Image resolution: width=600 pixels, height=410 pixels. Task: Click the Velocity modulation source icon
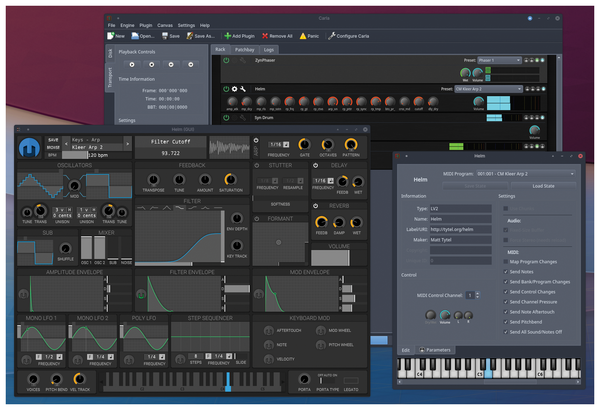269,359
